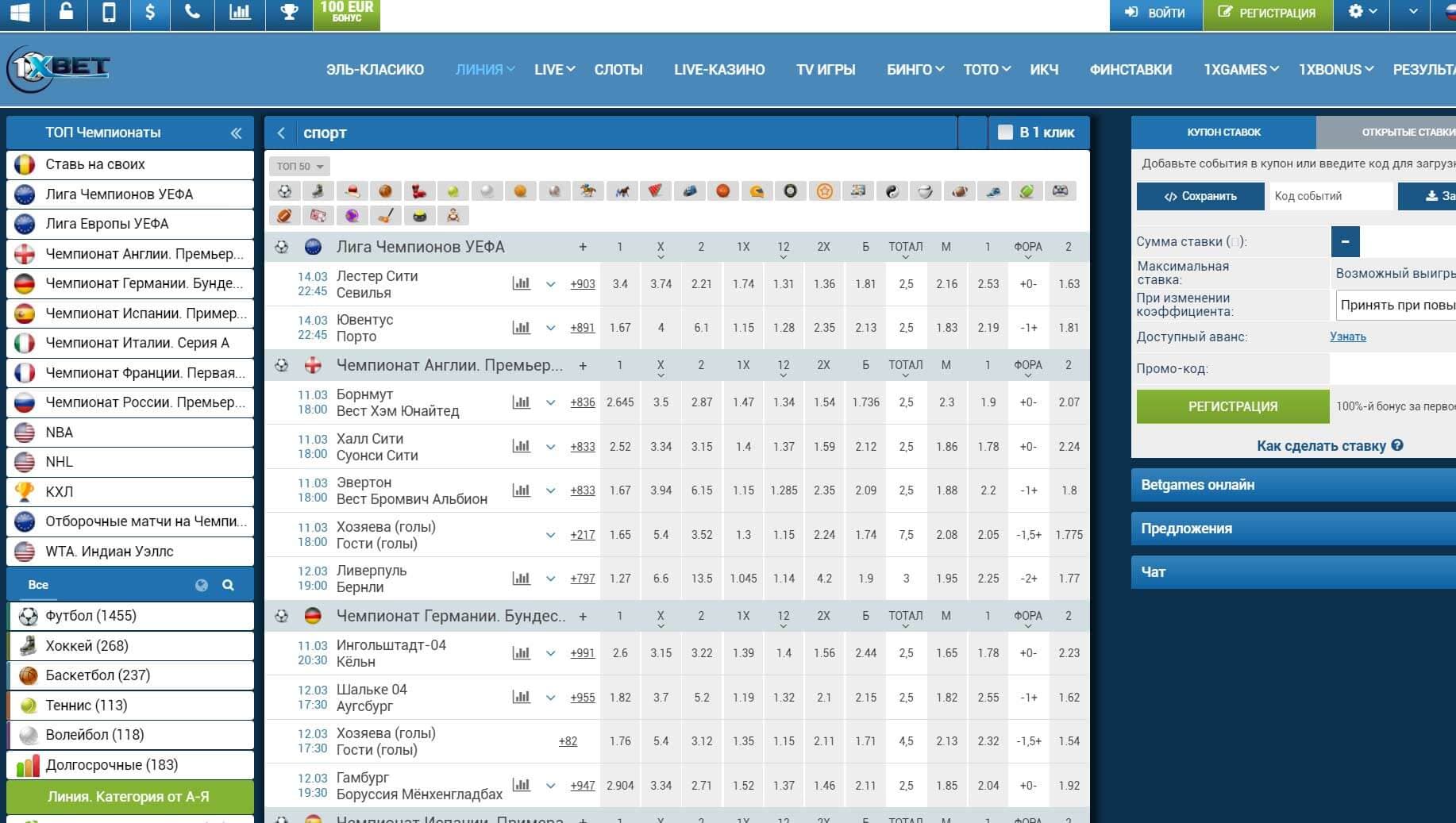Enable the В 1 клик checkbox
Viewport: 1456px width, 823px height.
point(1005,133)
